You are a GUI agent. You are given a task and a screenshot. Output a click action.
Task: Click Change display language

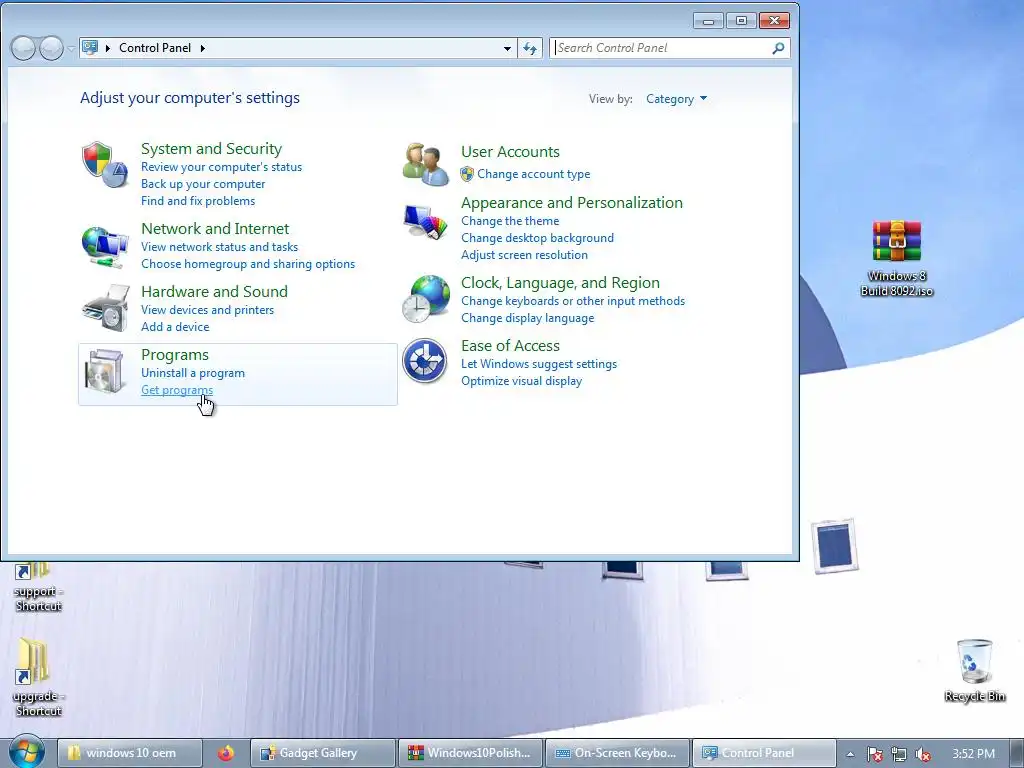pos(528,318)
